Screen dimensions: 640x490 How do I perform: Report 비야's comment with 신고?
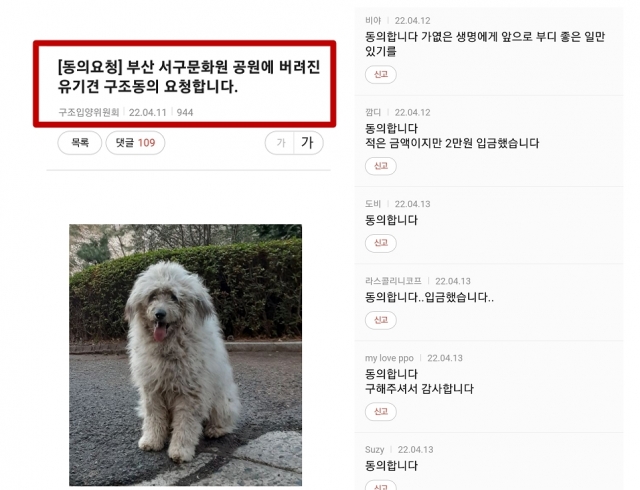[x=380, y=74]
